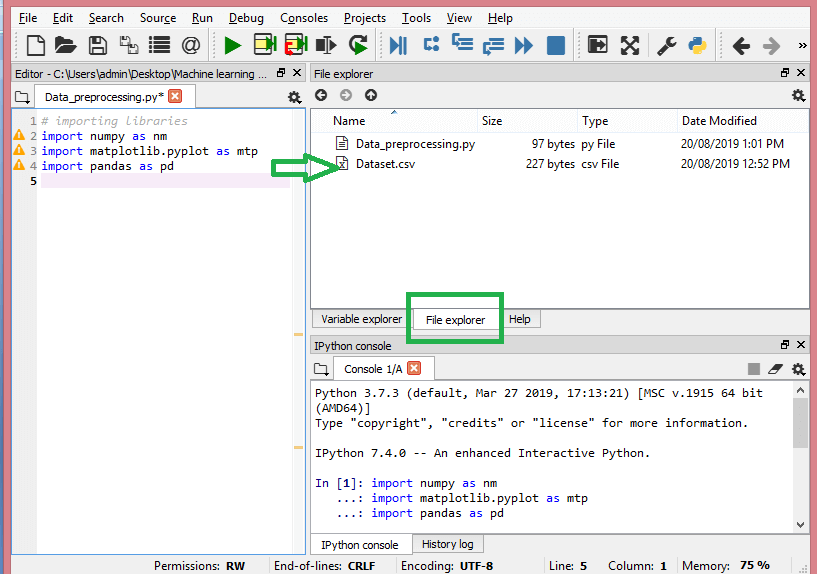Image resolution: width=817 pixels, height=574 pixels.
Task: Open the Consoles menu
Action: [303, 18]
